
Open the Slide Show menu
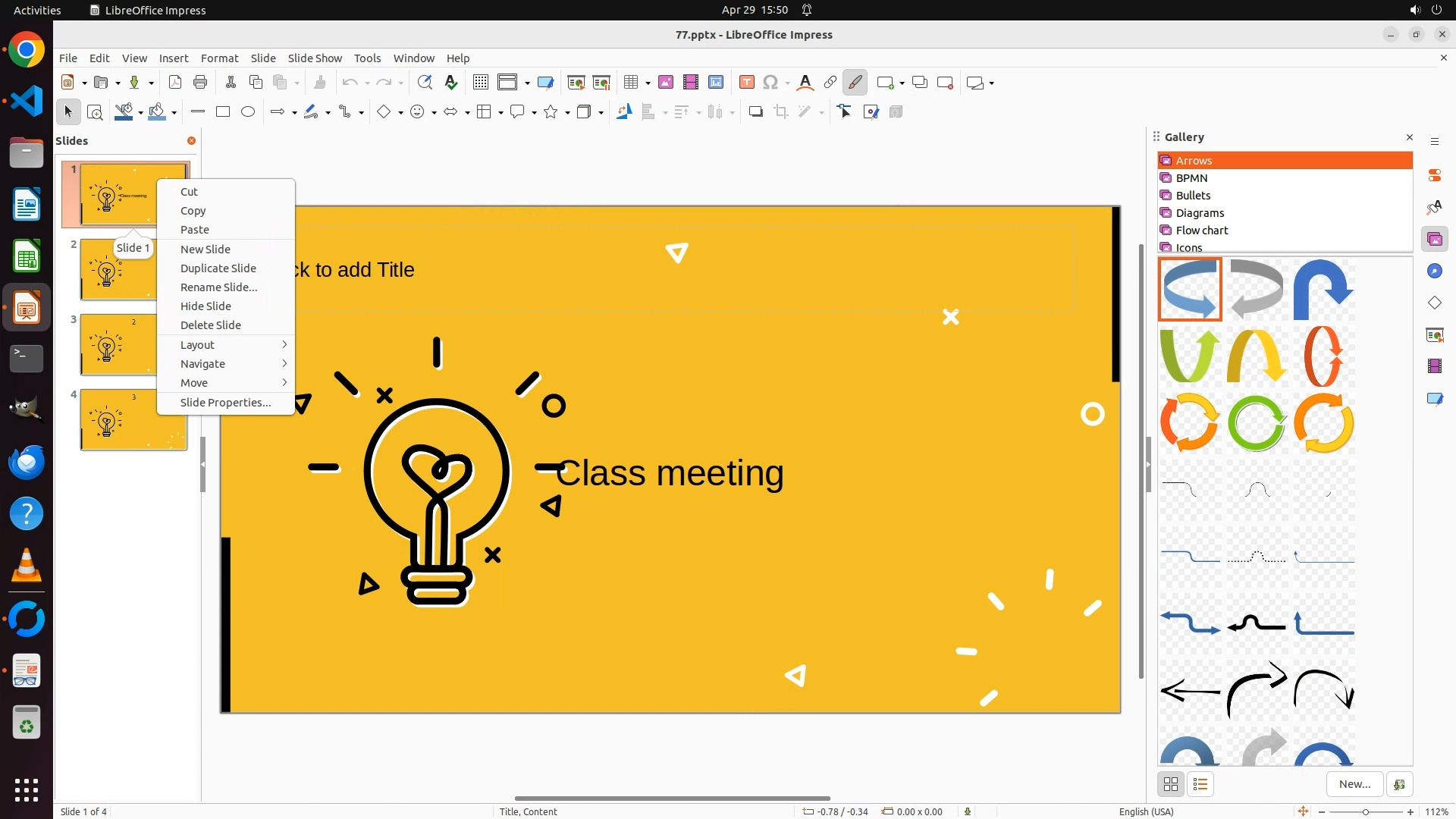315,58
